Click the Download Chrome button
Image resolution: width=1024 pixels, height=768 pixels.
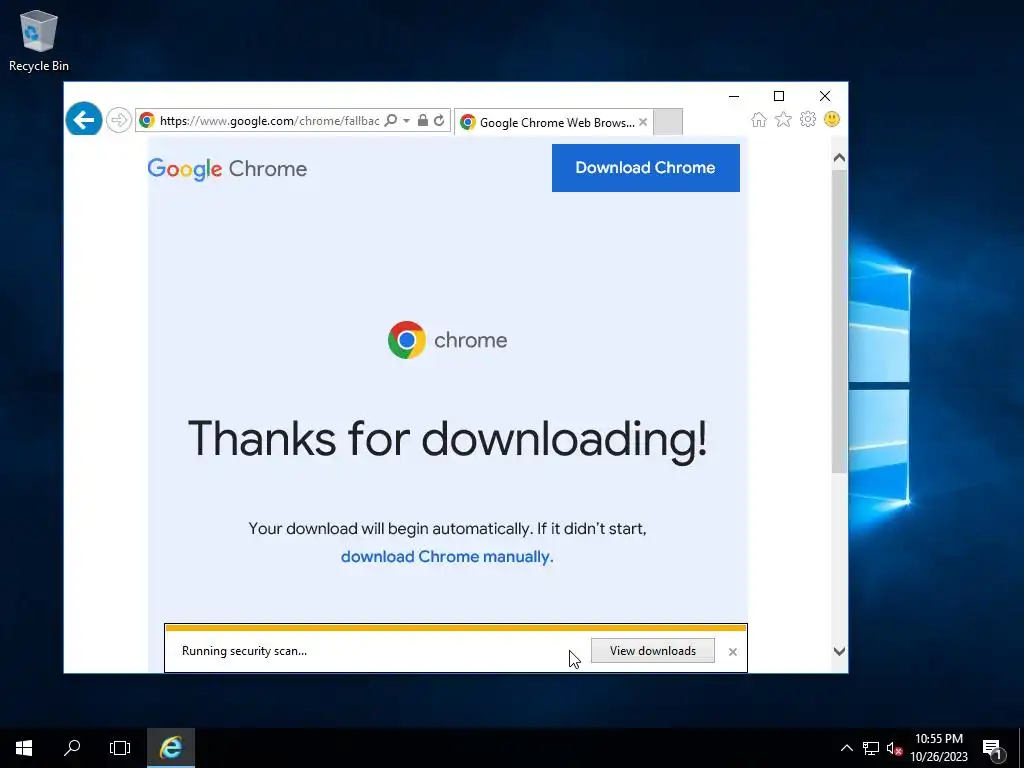pos(645,168)
